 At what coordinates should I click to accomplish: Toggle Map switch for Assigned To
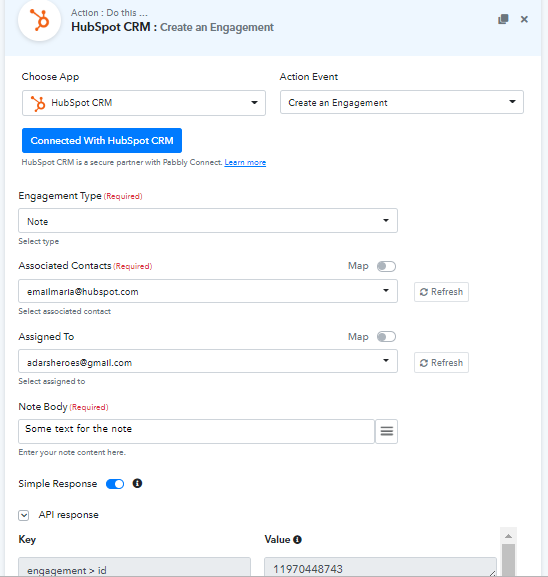click(386, 337)
